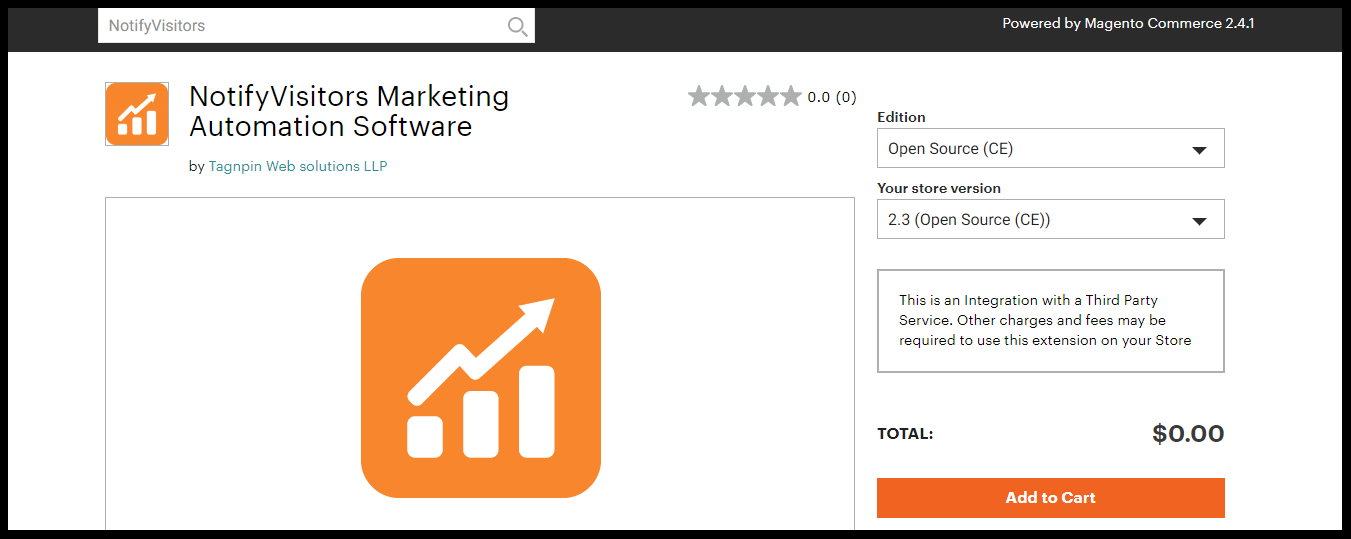Click the Your store version label
This screenshot has height=539, width=1351.
tap(939, 188)
